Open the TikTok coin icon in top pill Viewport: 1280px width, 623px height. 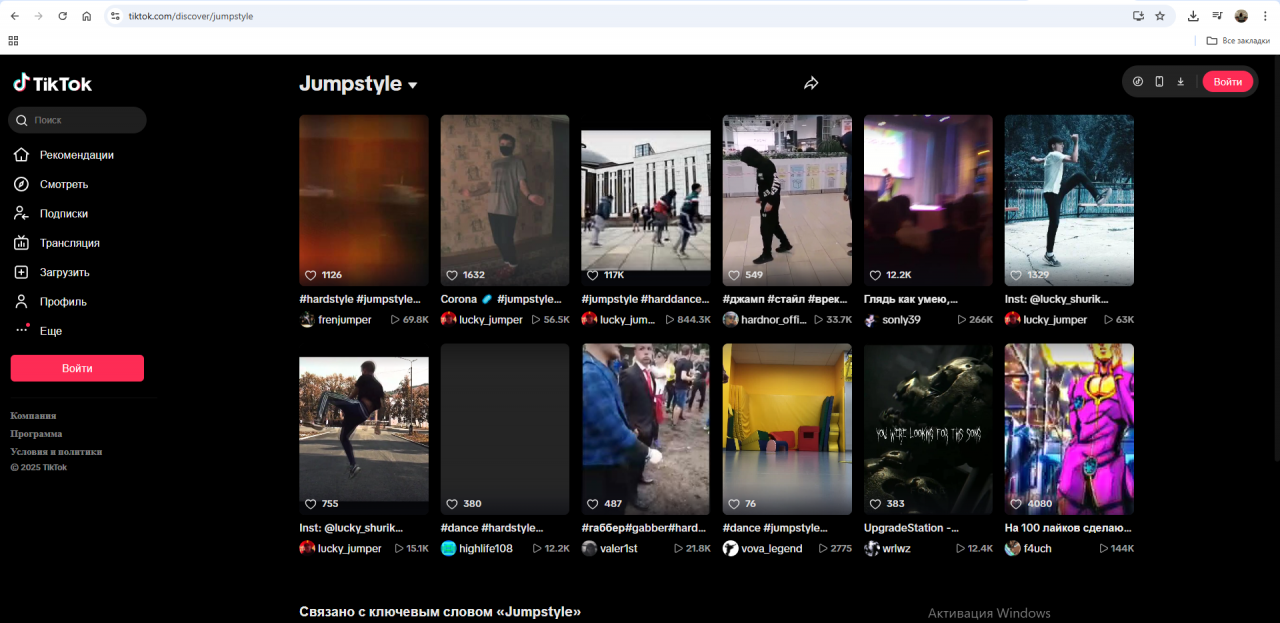(1138, 82)
